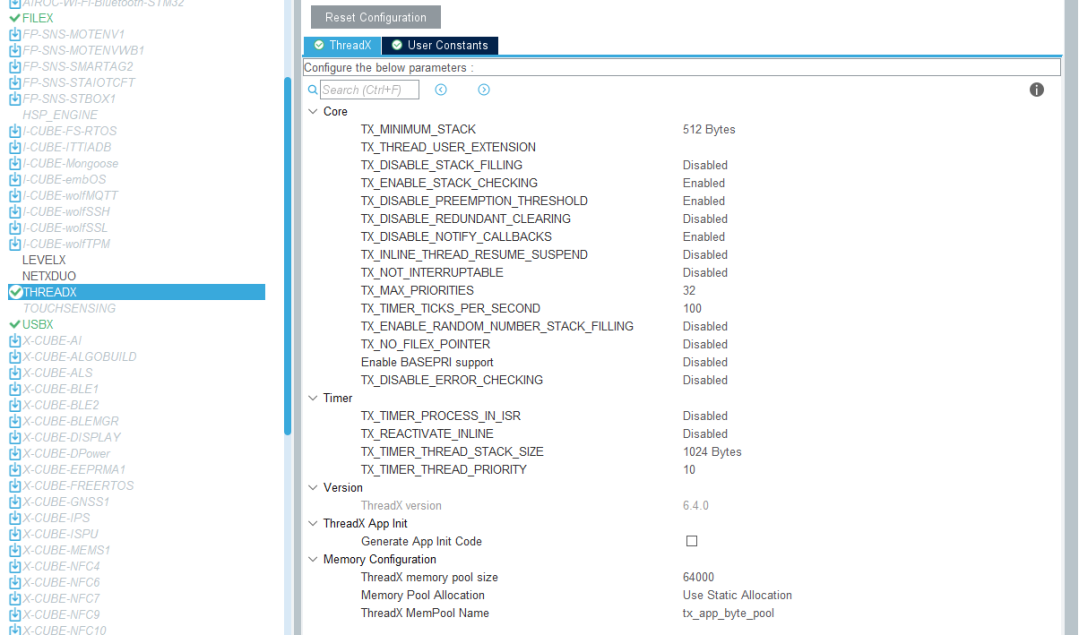Open TX_ENABLE_STACK_CHECKING value dropdown

[x=703, y=183]
